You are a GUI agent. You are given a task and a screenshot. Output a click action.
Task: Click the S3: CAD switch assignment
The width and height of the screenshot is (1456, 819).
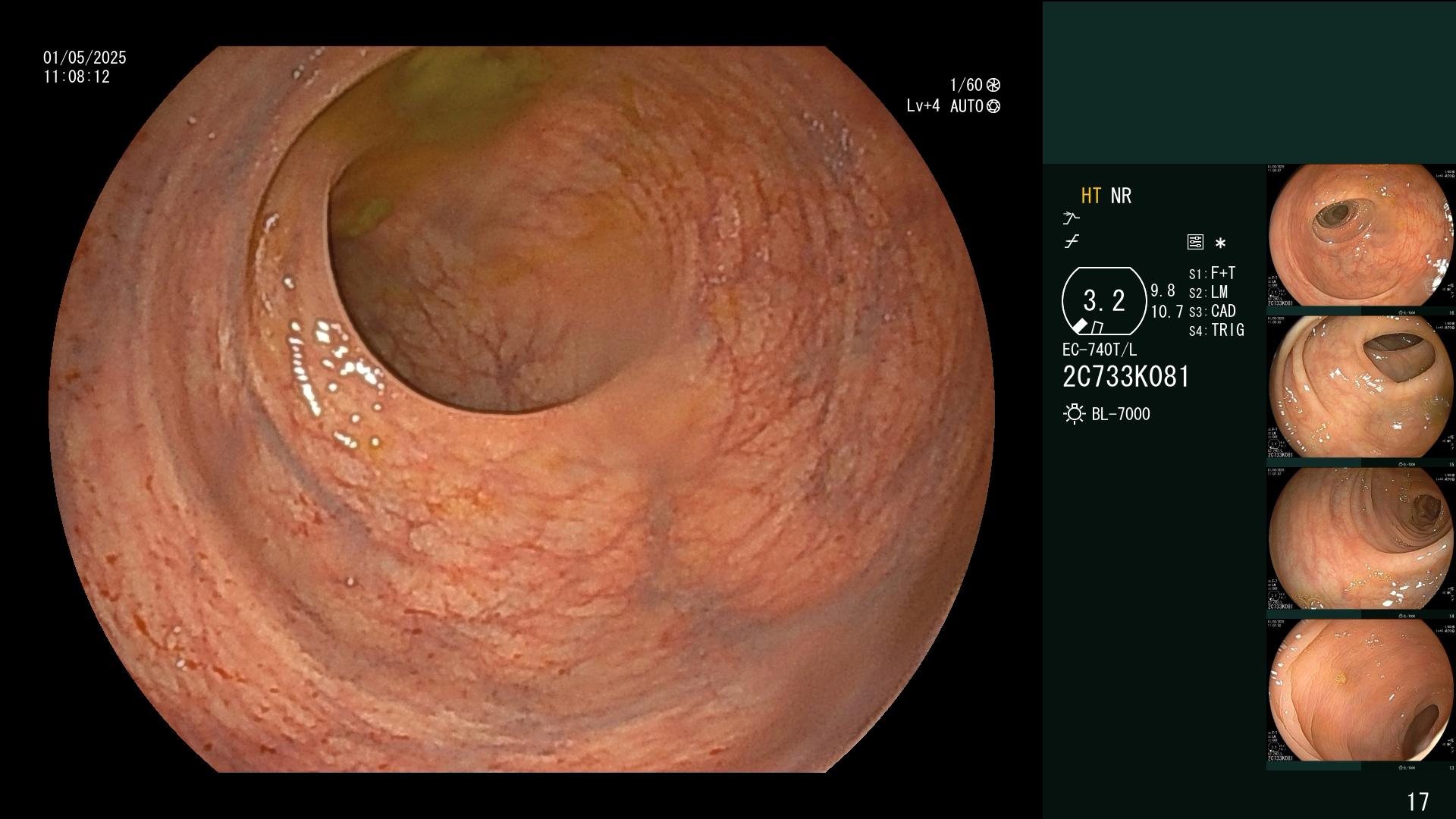1212,312
